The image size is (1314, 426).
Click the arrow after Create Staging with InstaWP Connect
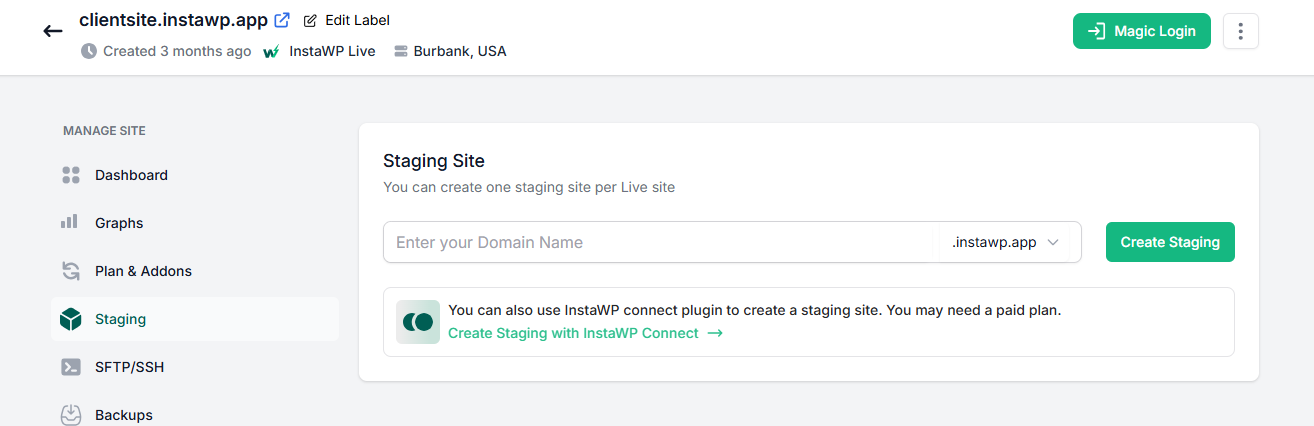715,333
